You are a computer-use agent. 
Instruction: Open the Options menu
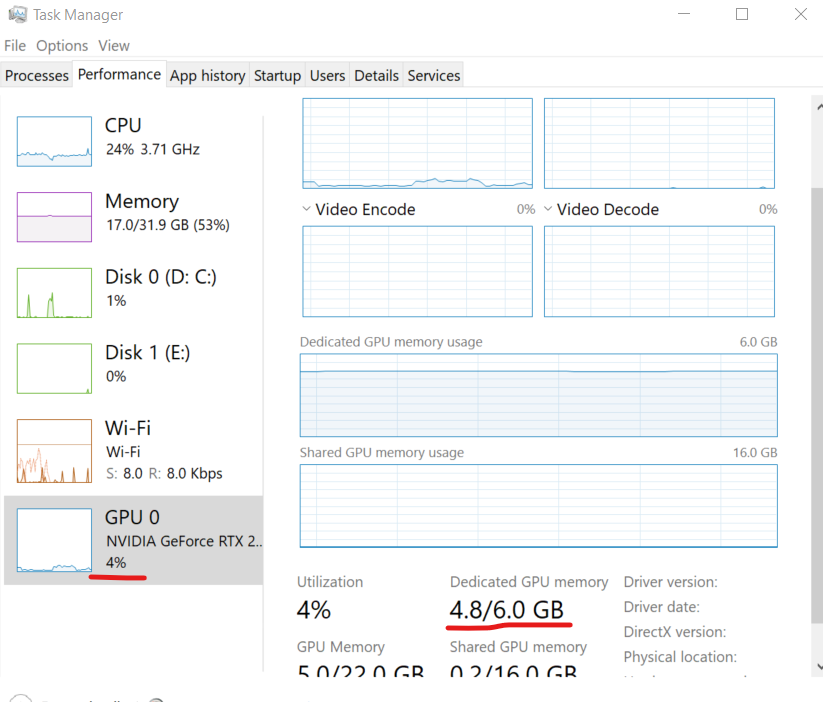coord(62,45)
